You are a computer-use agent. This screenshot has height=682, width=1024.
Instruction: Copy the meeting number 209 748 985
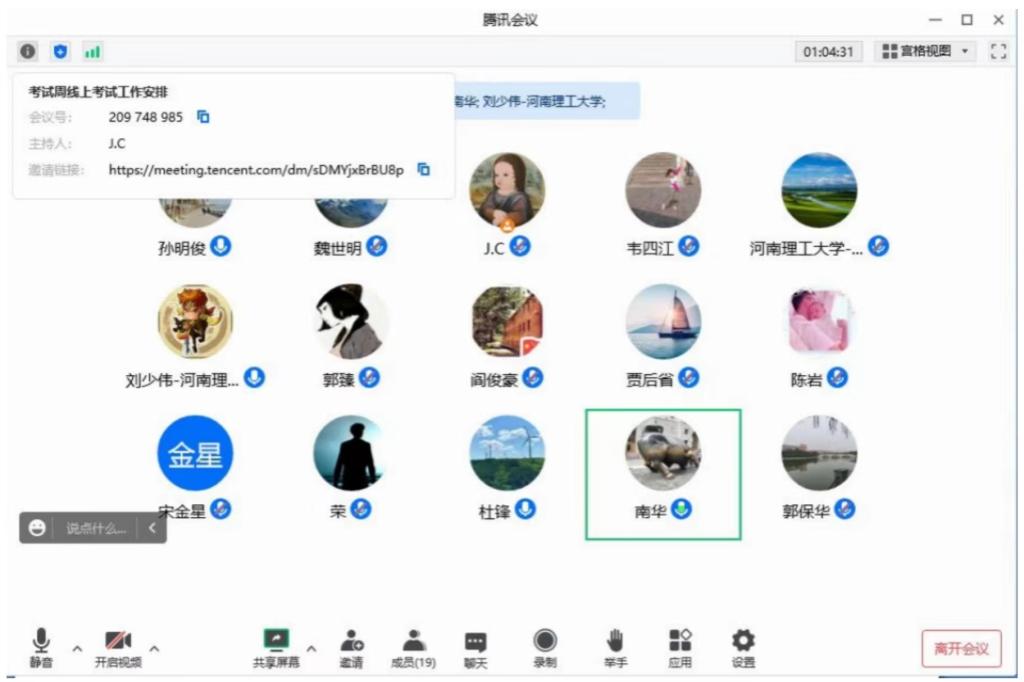tap(203, 117)
